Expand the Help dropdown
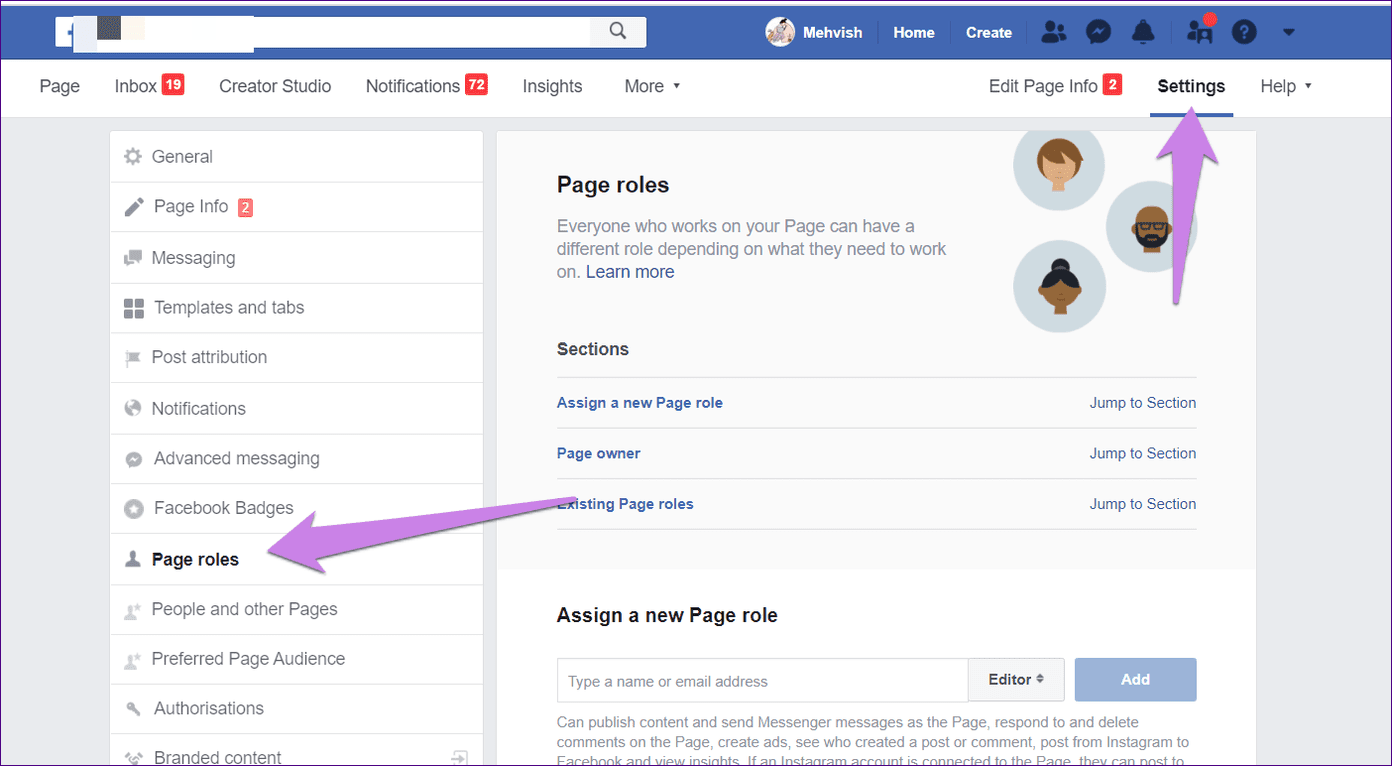The height and width of the screenshot is (766, 1392). pyautogui.click(x=1286, y=86)
